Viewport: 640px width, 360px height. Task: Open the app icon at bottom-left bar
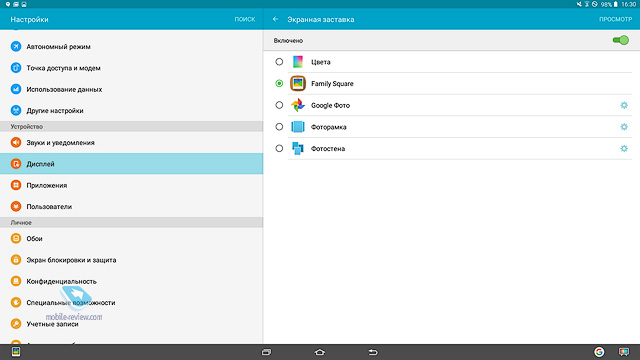click(x=16, y=352)
